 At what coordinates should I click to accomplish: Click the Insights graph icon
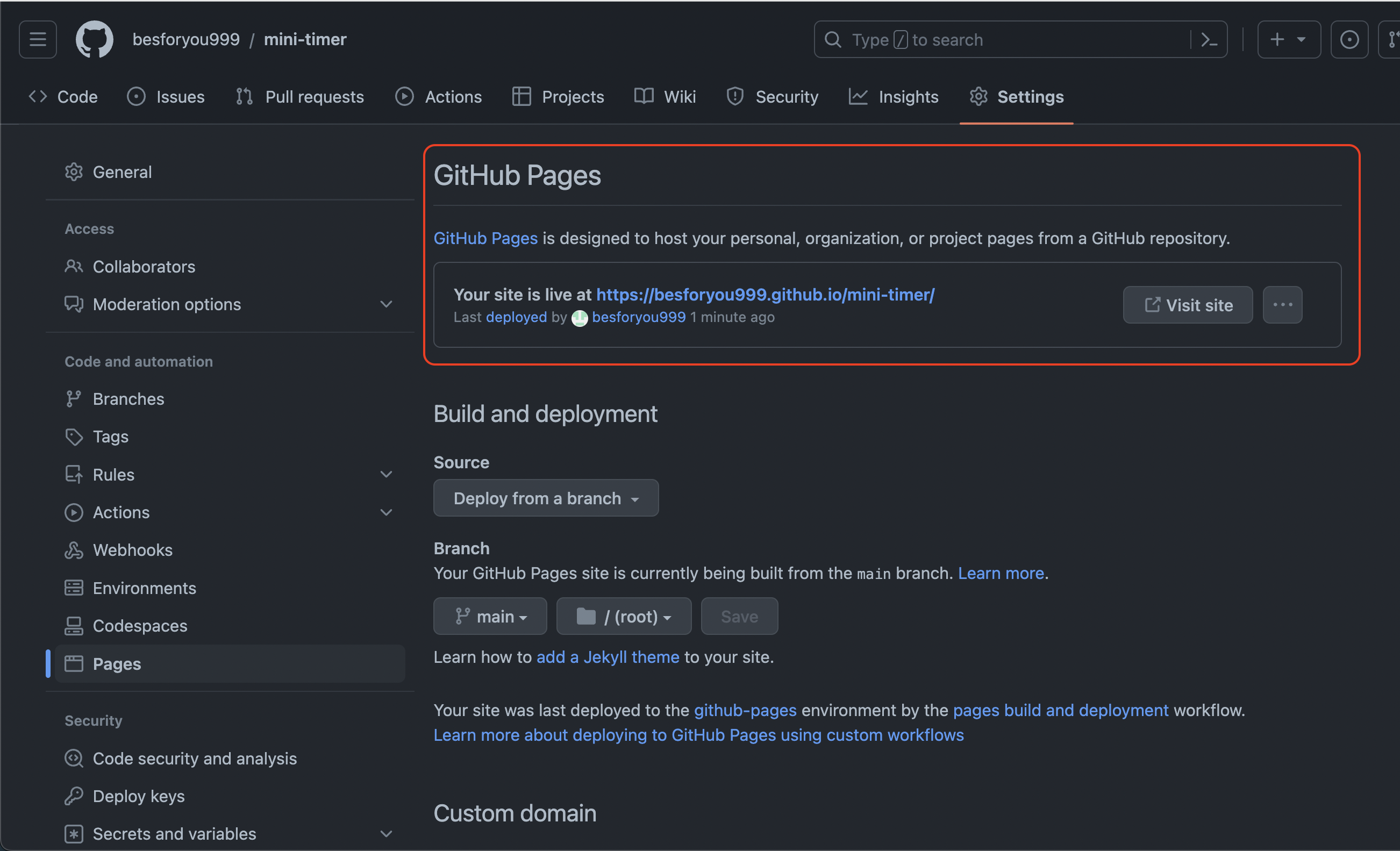(858, 97)
